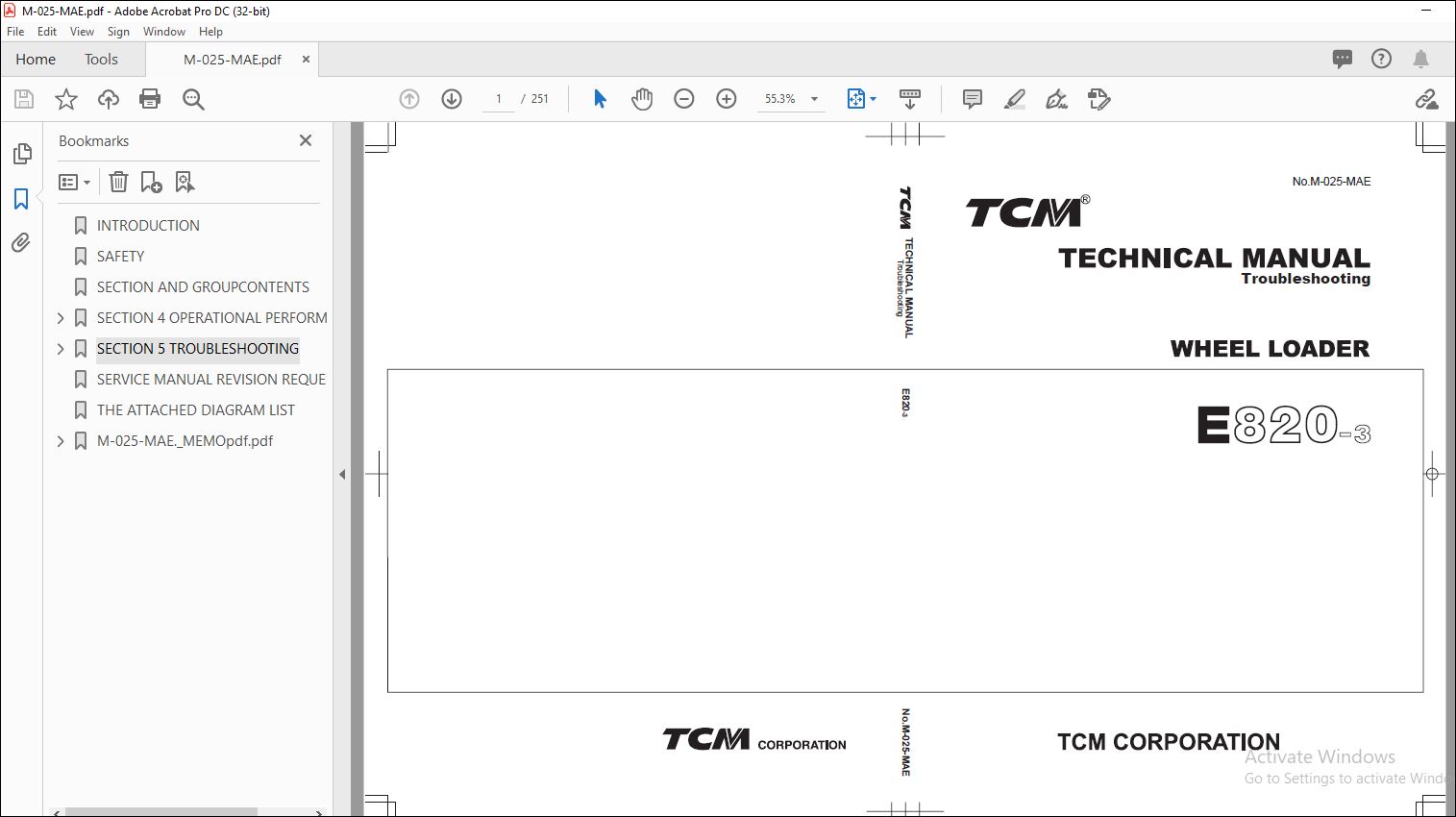This screenshot has height=817, width=1456.
Task: Open the Stamp or more tools icon
Action: pos(1099,99)
